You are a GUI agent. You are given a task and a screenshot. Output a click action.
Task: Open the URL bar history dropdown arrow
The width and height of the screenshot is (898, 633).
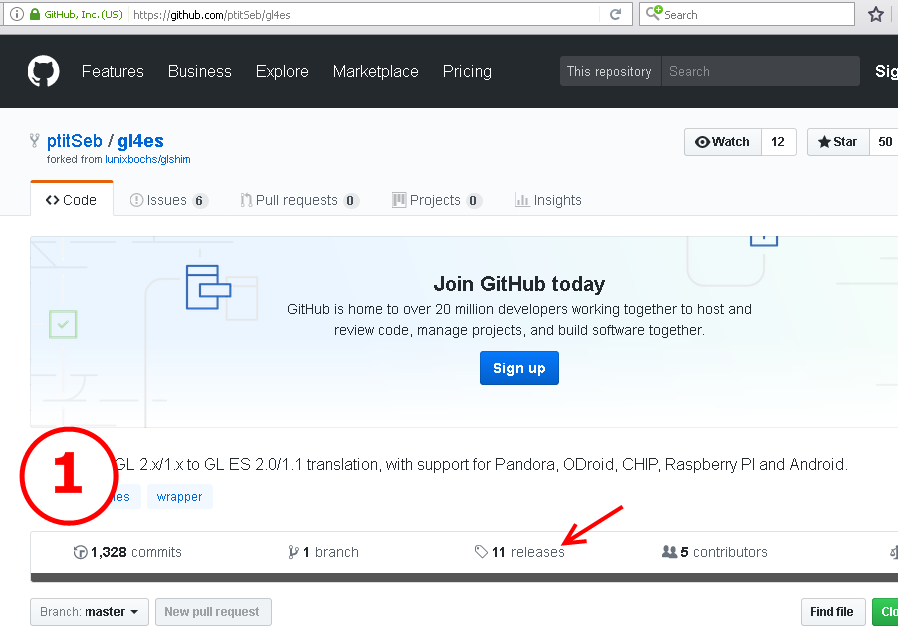tap(590, 15)
